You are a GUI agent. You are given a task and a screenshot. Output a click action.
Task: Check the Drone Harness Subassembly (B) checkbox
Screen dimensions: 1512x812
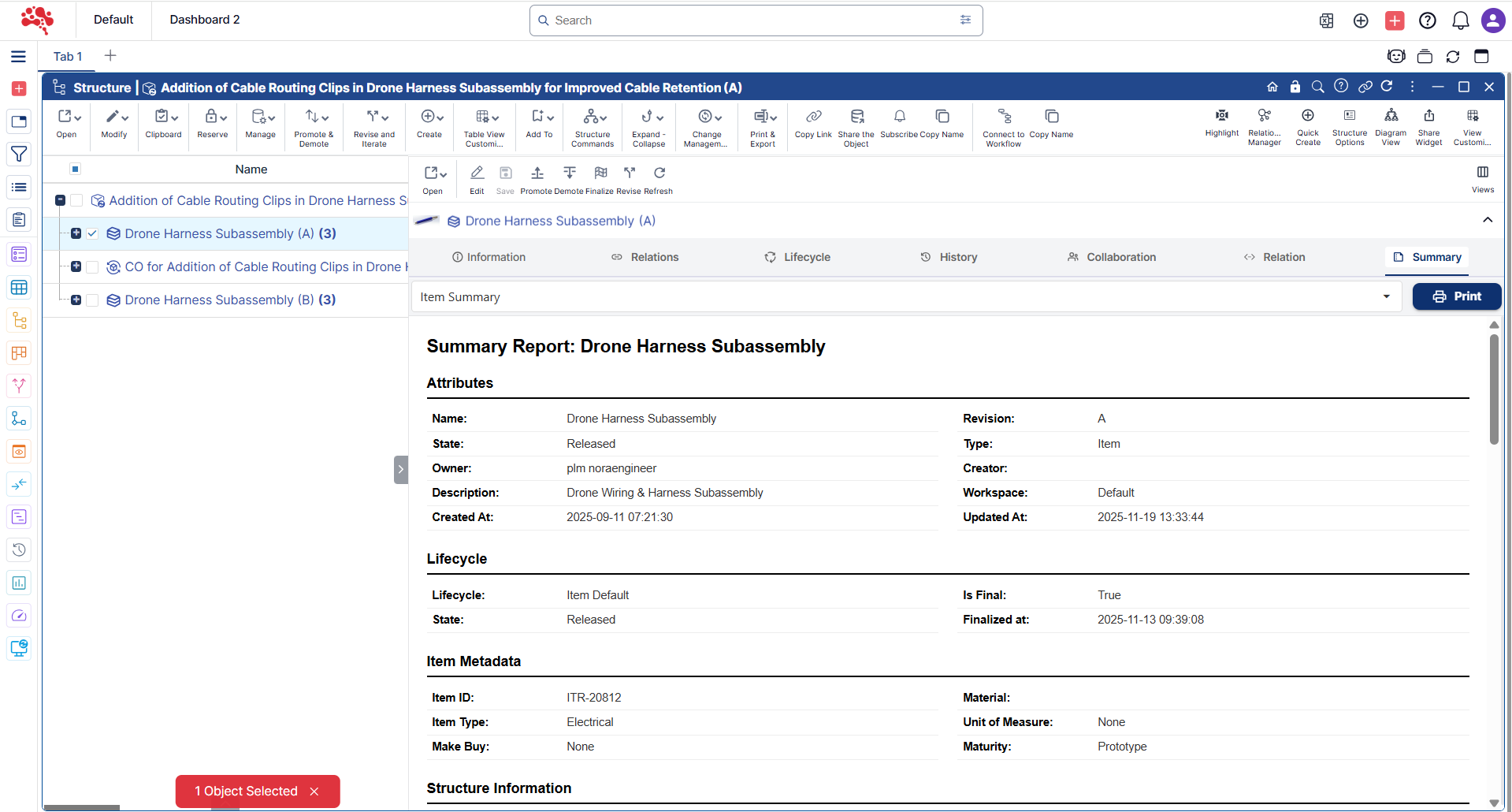(x=92, y=300)
